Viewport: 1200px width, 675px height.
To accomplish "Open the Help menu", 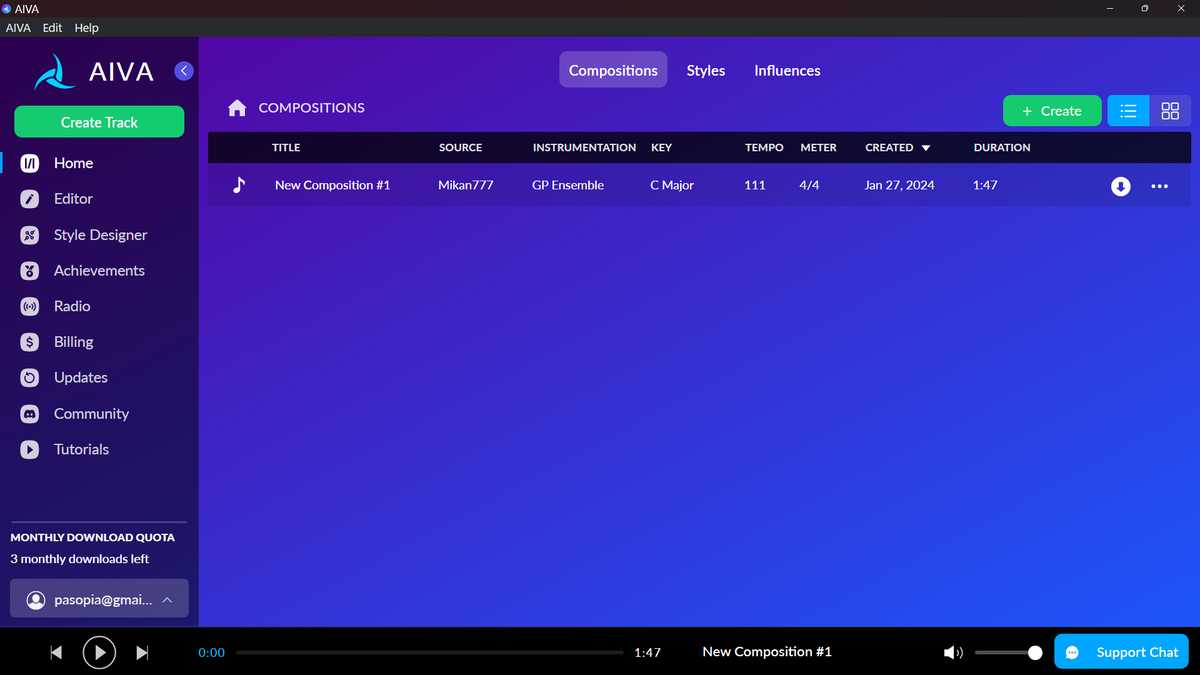I will pos(86,28).
